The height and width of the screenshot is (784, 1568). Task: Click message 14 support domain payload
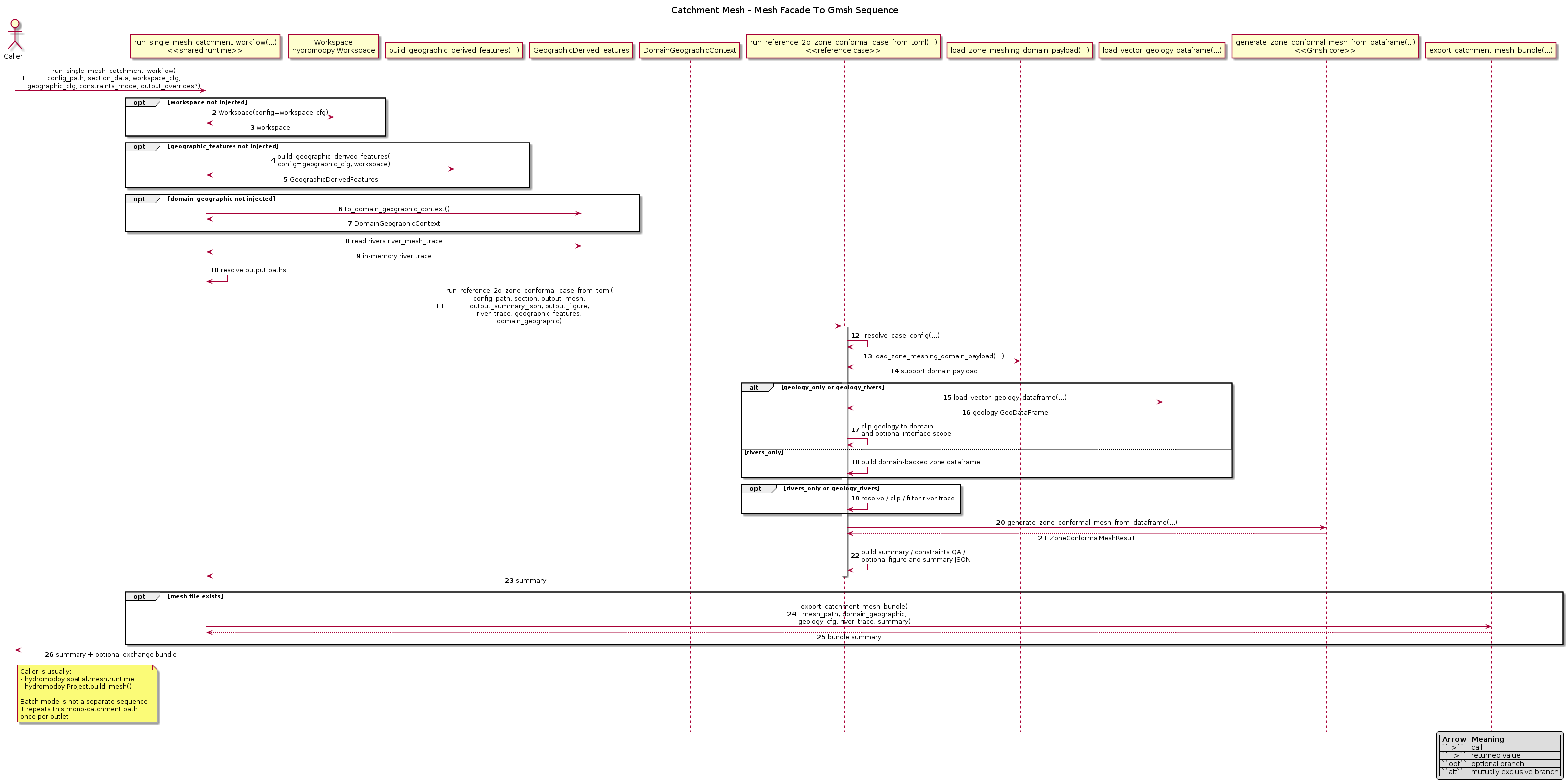[x=934, y=371]
